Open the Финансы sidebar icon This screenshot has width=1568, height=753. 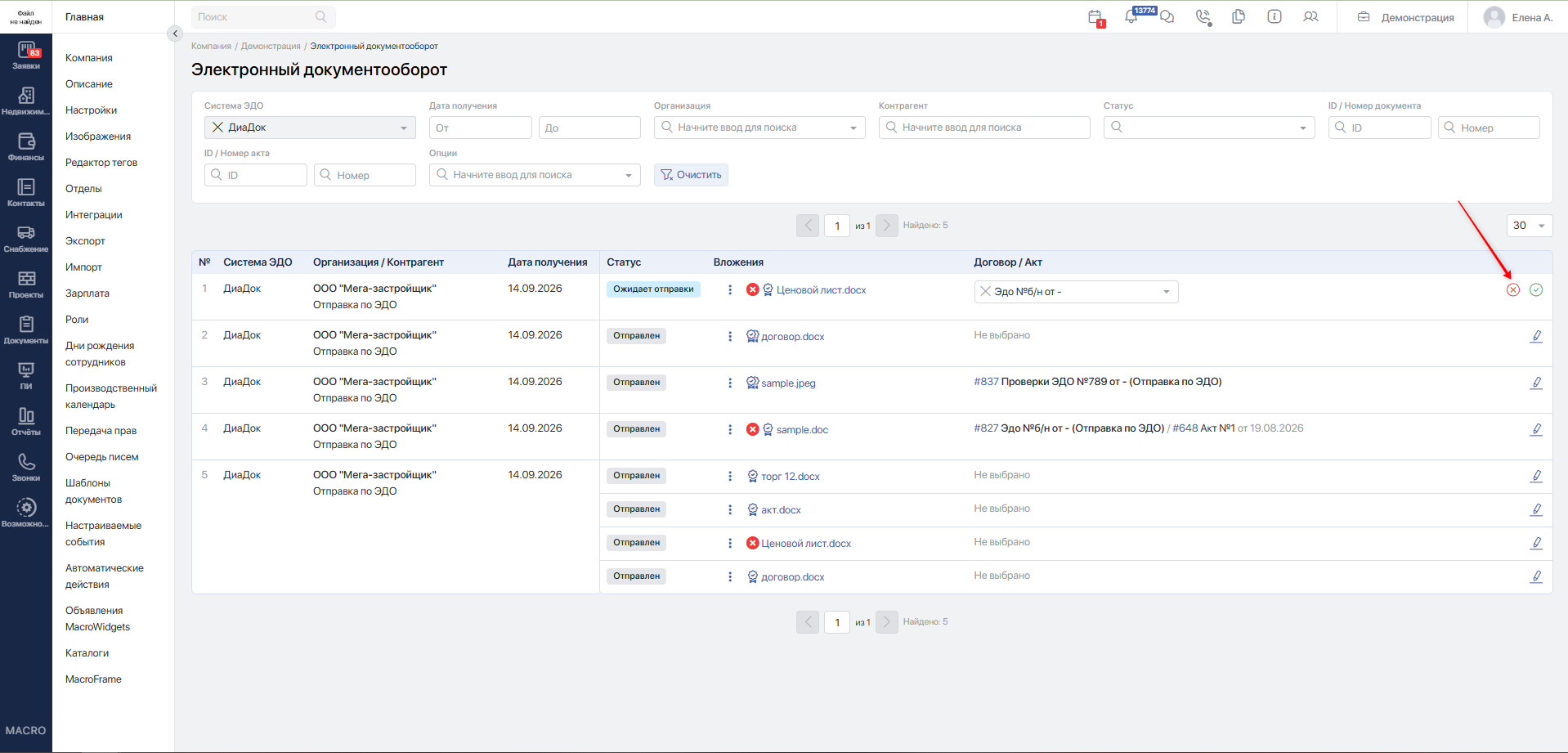click(x=26, y=147)
